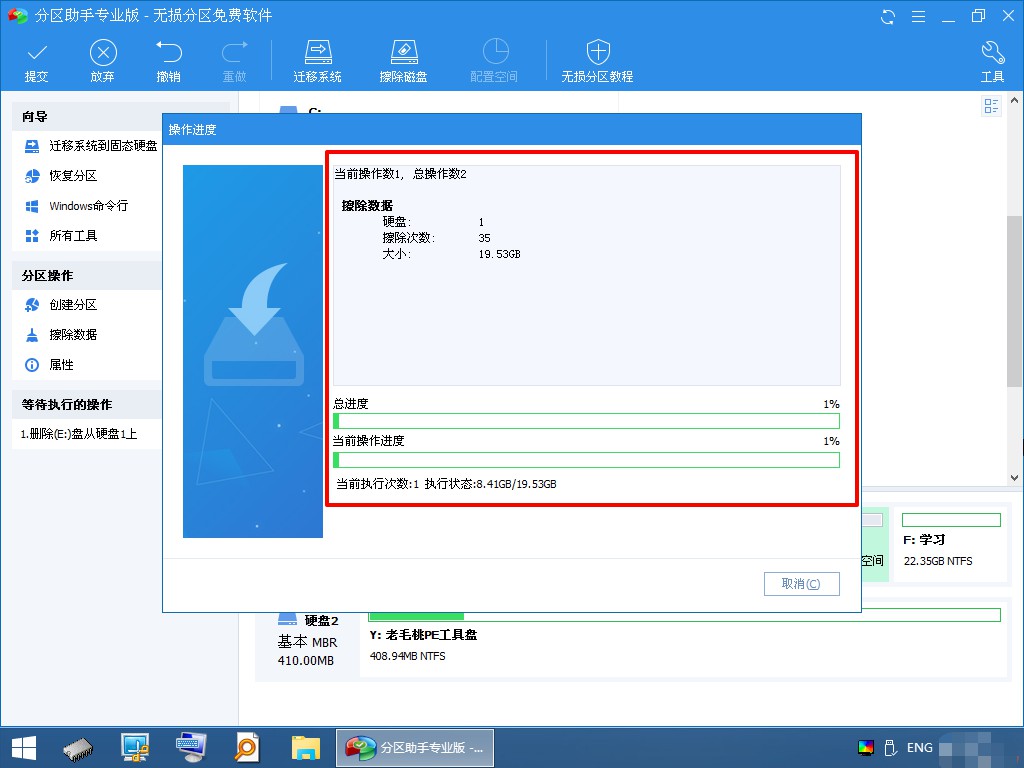The width and height of the screenshot is (1024, 768).
Task: Click 擦除数据 under partition operations
Action: click(x=61, y=335)
